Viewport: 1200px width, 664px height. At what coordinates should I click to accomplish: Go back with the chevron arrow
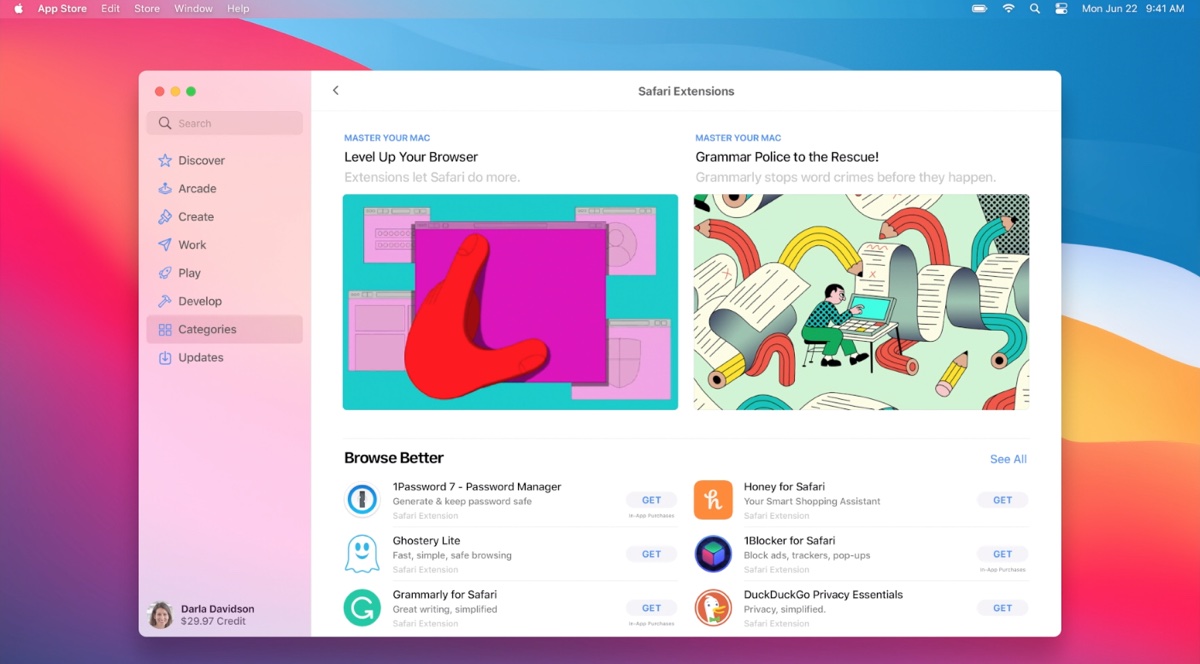(336, 90)
